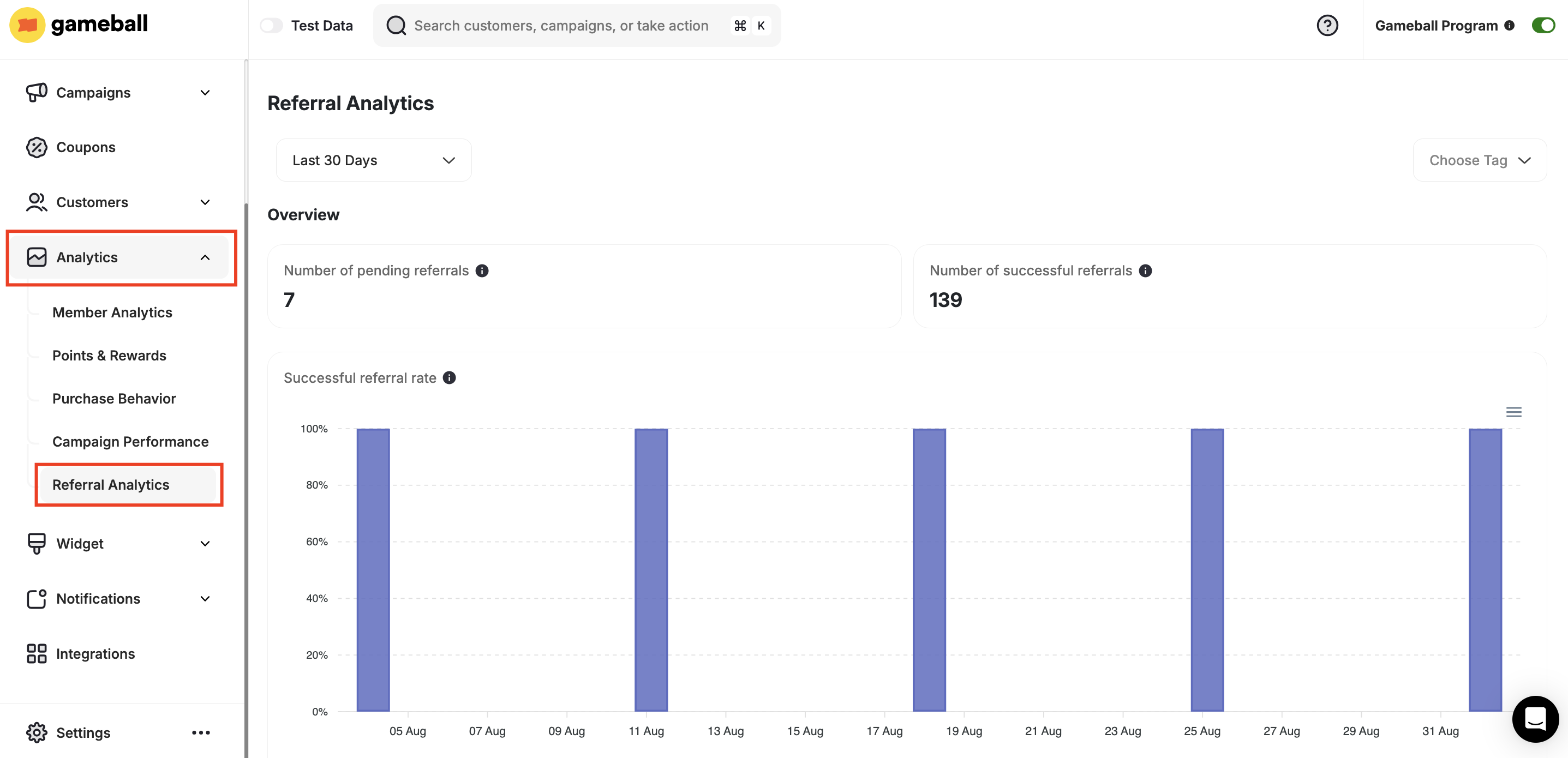The width and height of the screenshot is (1568, 758).
Task: Select the Coupons badge icon
Action: pos(36,147)
